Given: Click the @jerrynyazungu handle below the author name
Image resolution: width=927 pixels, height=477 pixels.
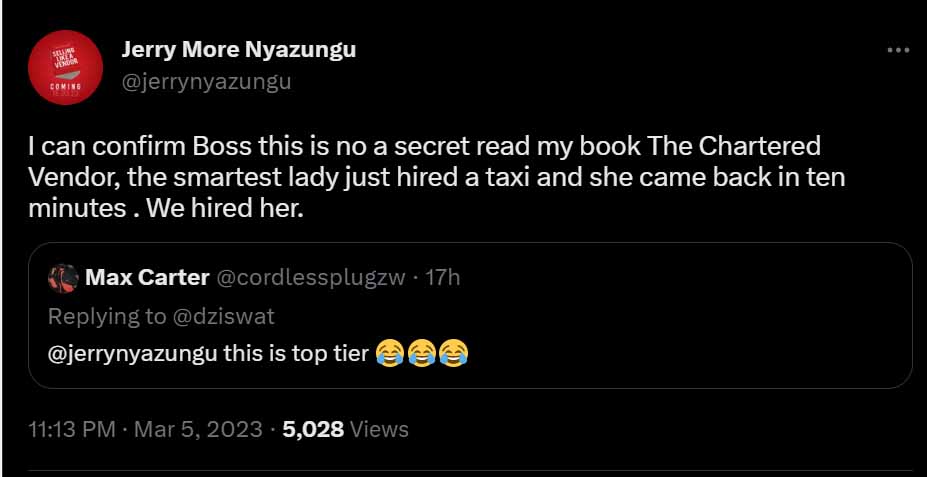Looking at the screenshot, I should tap(206, 82).
